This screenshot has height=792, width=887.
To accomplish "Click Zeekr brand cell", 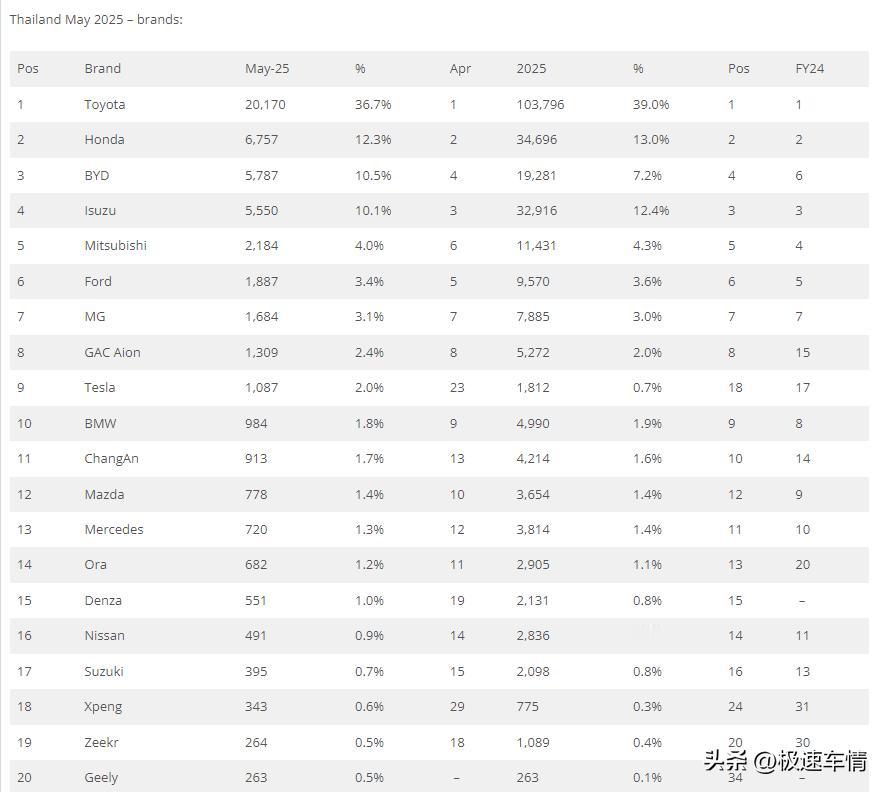I will pos(101,742).
